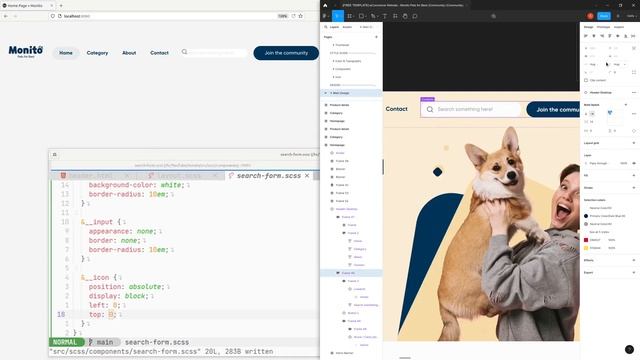Click the search icon in Layers panel
640x360 pixels.
click(326, 27)
